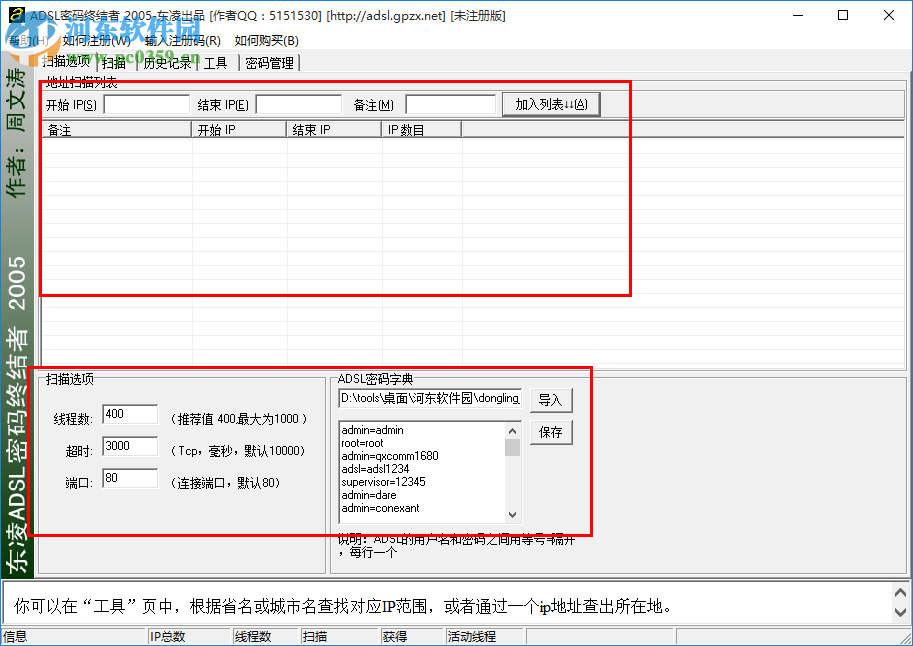
Task: Open the 如何购买(B) menu
Action: (x=266, y=41)
